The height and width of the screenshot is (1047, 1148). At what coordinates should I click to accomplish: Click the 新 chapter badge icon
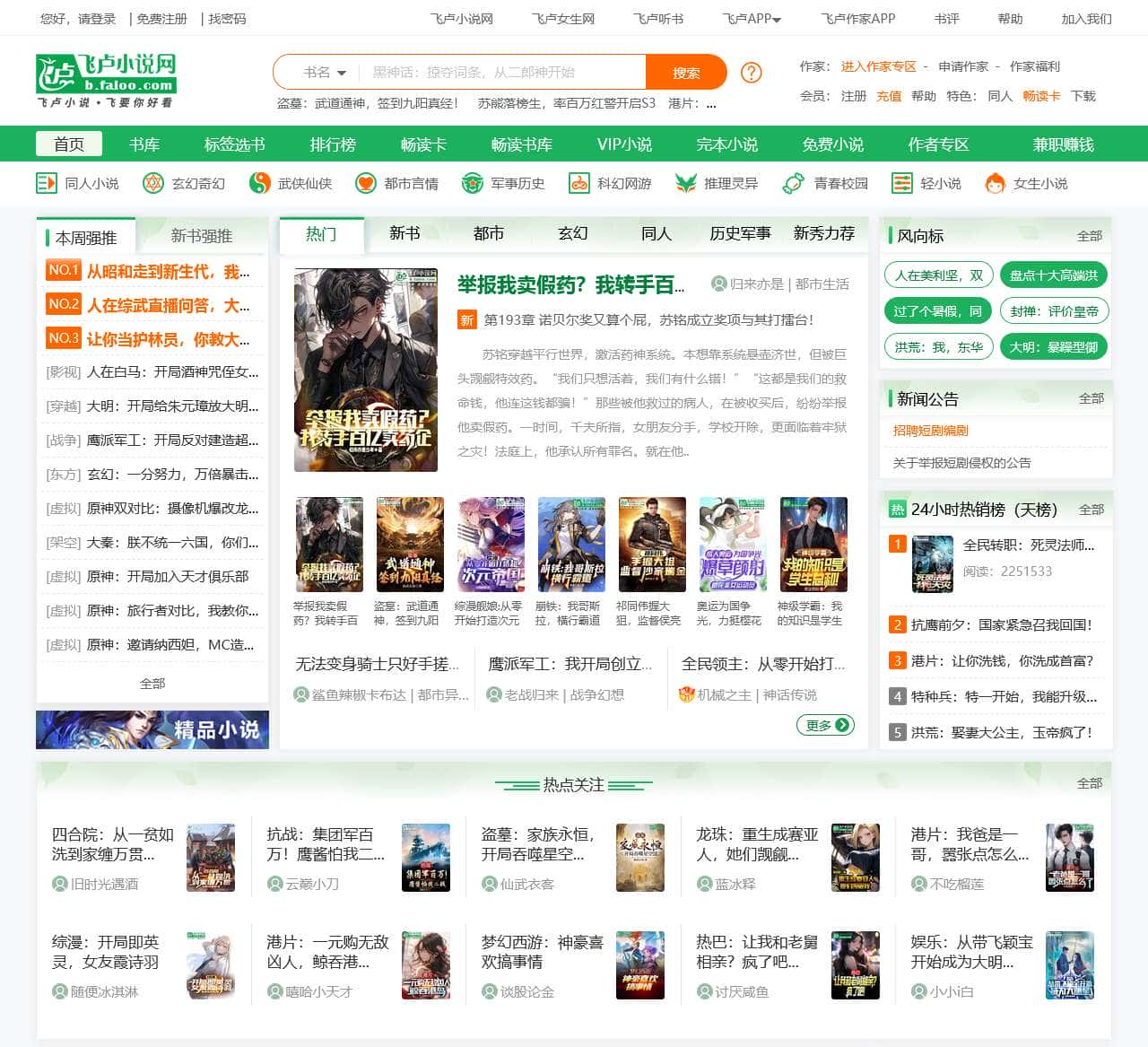tap(466, 319)
